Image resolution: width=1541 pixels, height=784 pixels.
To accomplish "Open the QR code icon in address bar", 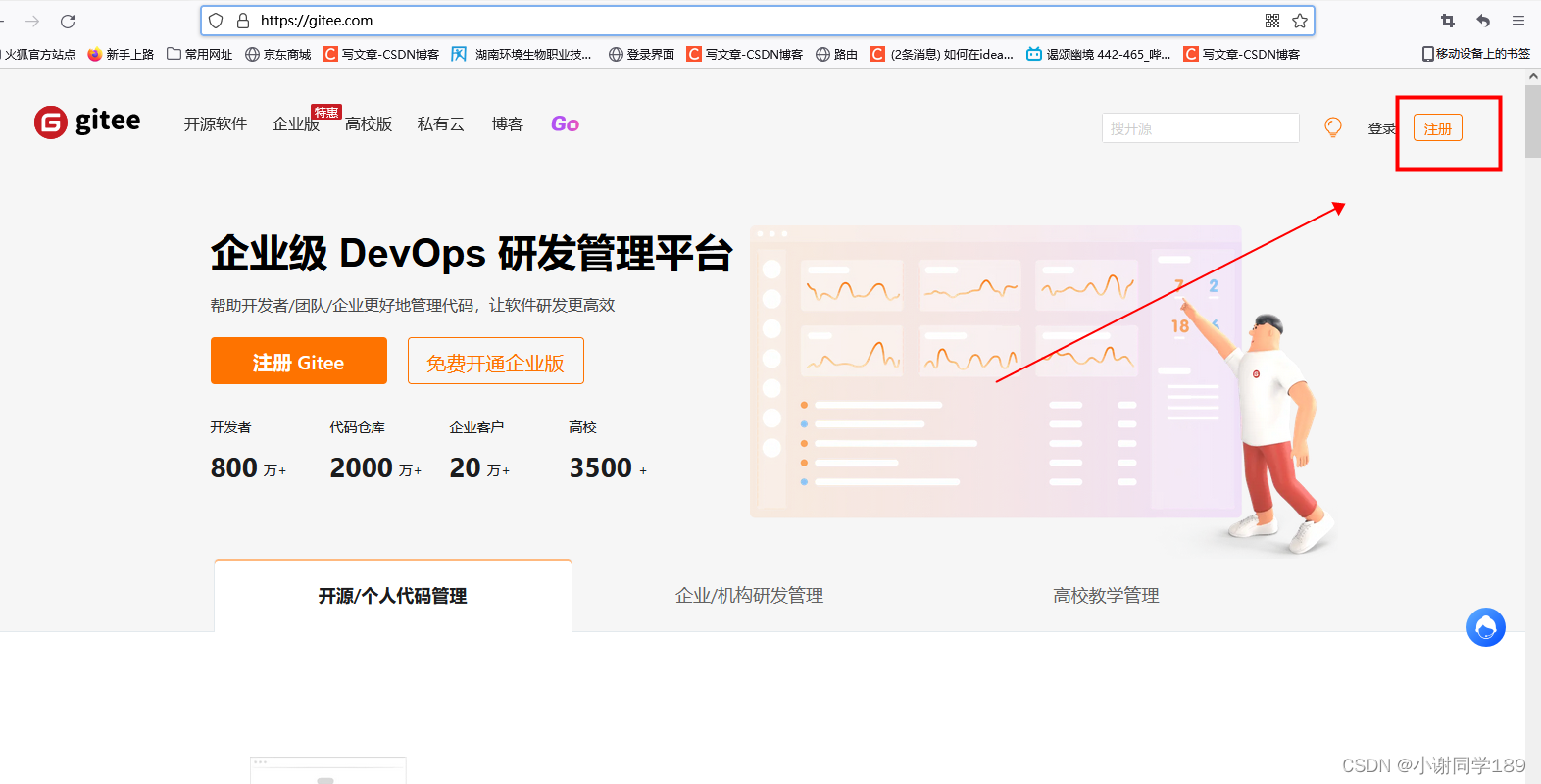I will click(x=1272, y=21).
